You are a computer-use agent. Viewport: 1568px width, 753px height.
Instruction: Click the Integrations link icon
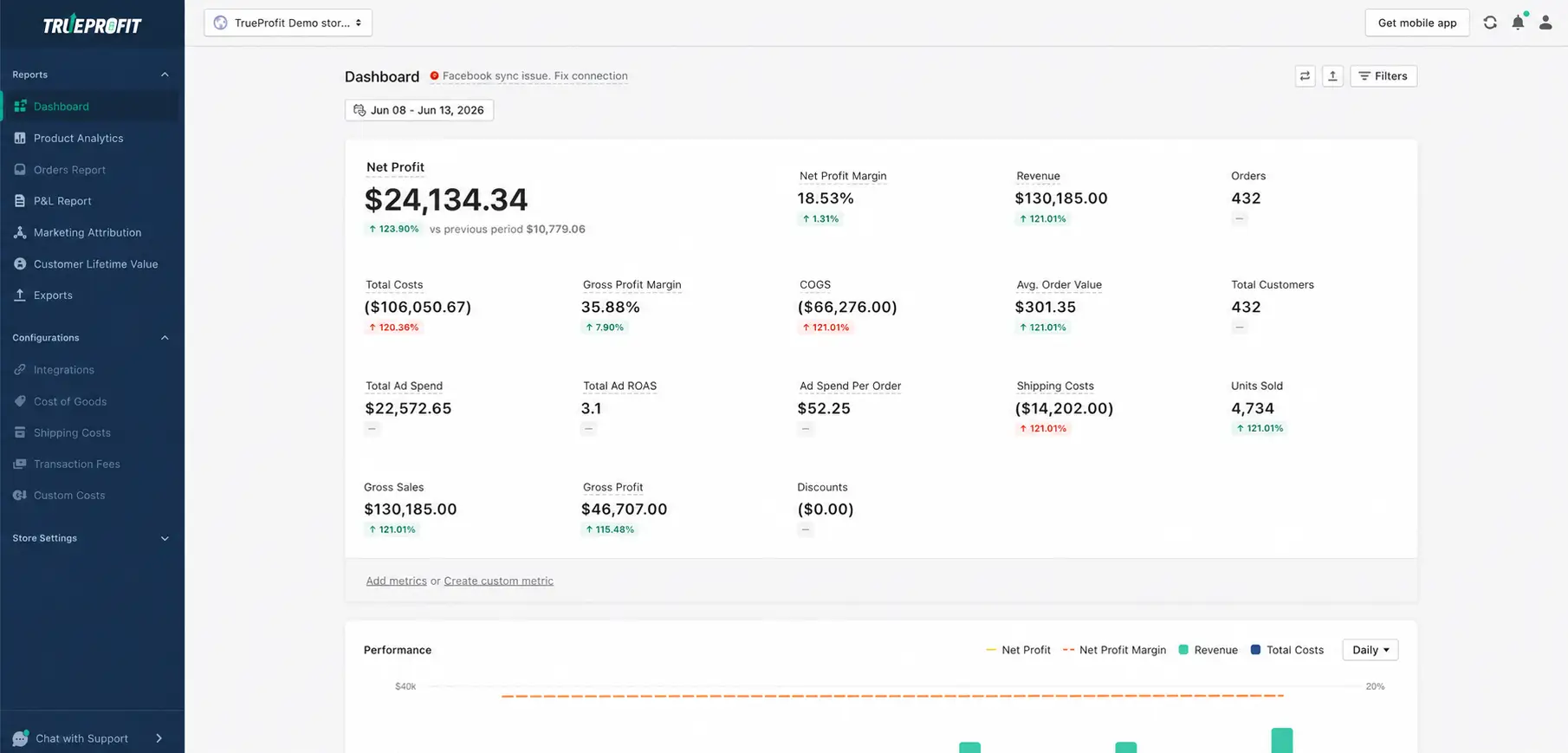coord(20,369)
